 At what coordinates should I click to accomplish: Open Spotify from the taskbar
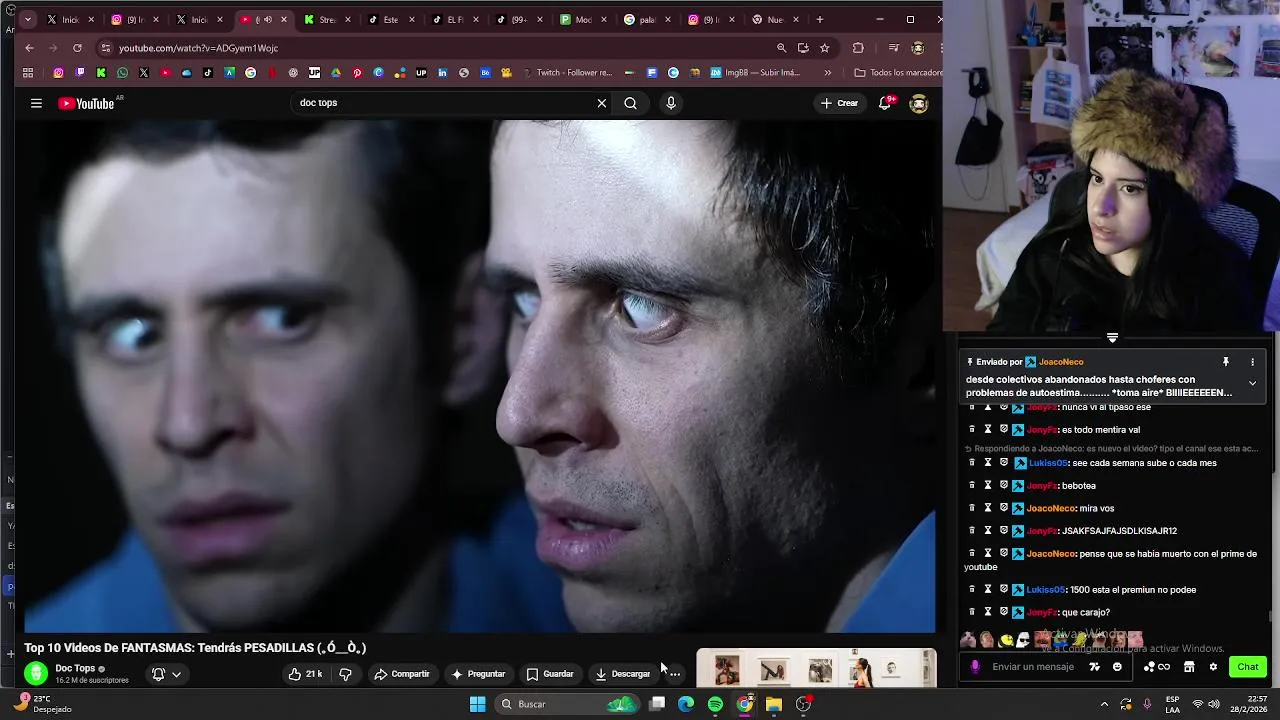click(715, 704)
